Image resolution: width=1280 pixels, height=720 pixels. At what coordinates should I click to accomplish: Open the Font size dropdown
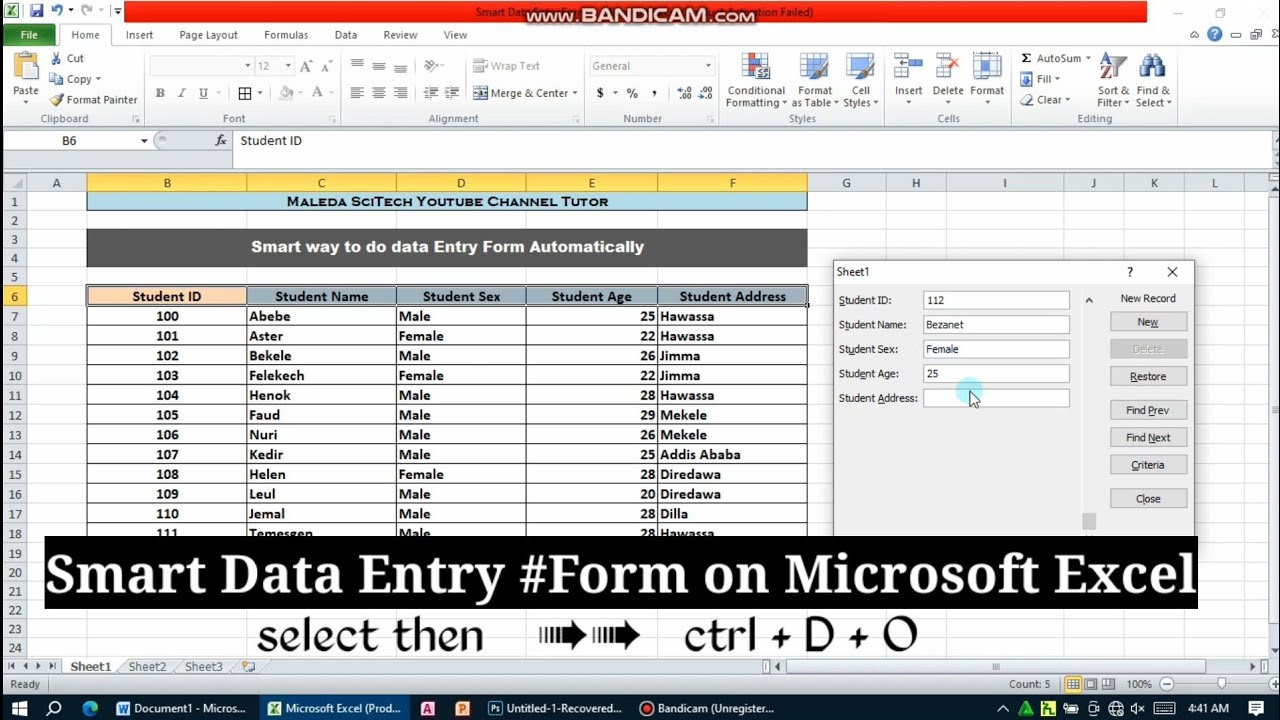click(x=288, y=66)
